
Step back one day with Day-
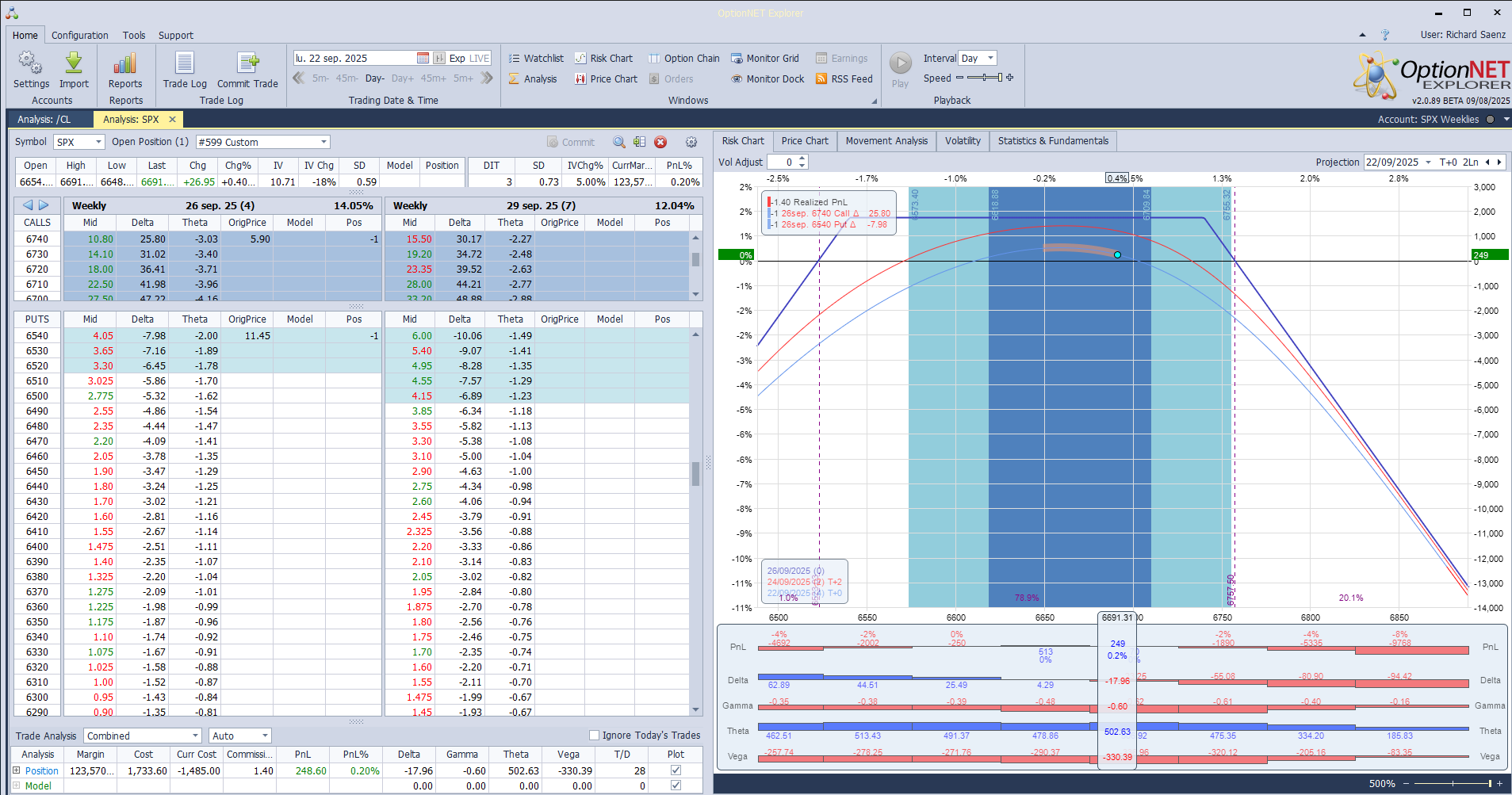click(x=375, y=78)
